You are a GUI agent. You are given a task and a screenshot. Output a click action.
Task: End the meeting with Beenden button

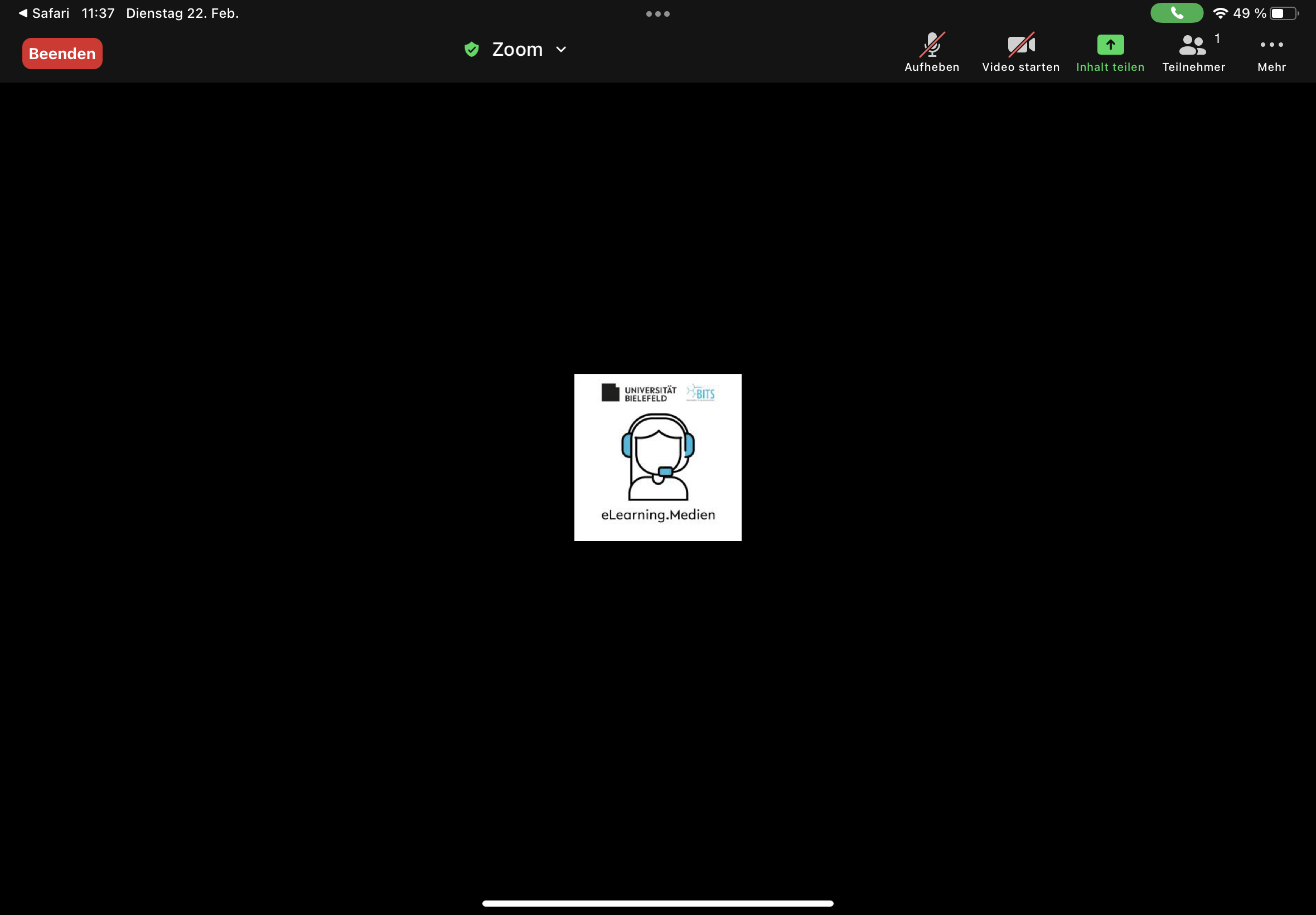[62, 54]
